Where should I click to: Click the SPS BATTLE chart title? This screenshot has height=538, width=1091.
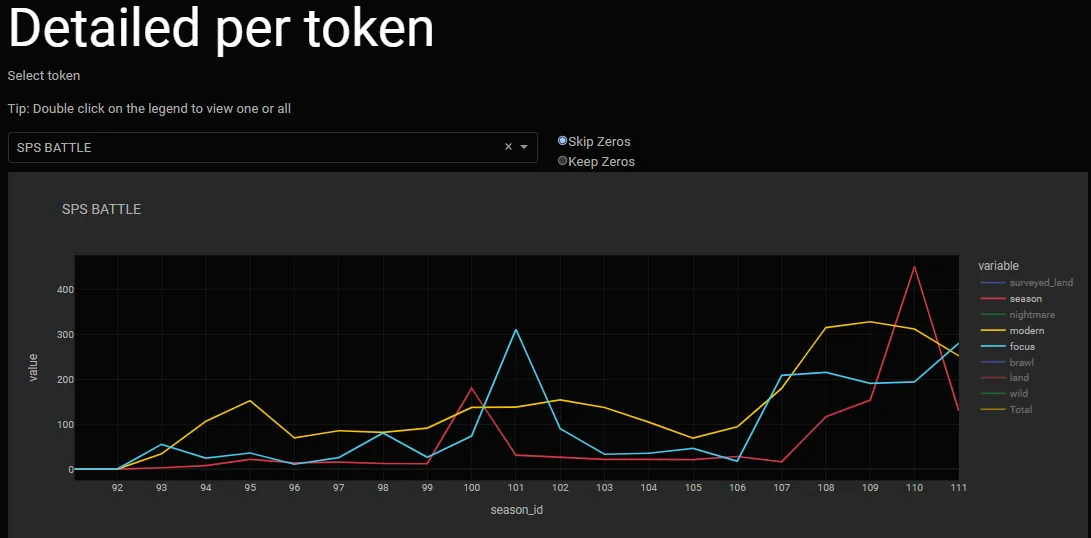coord(102,209)
